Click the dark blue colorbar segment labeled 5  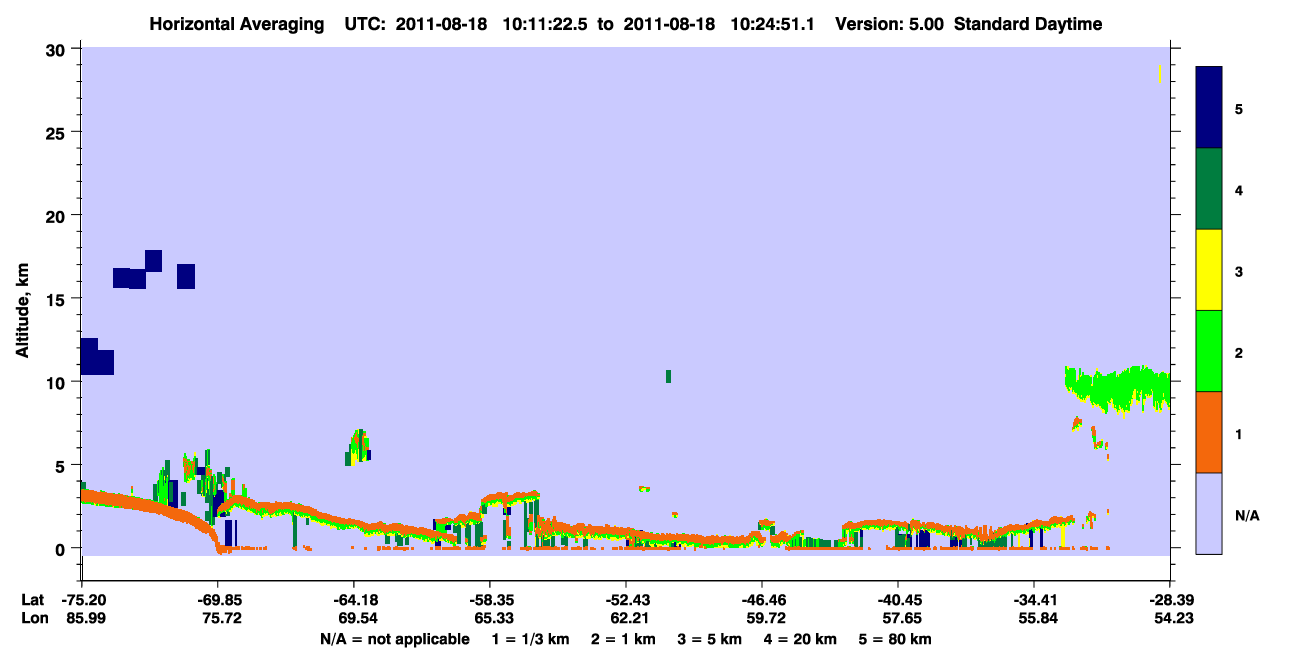(1209, 108)
